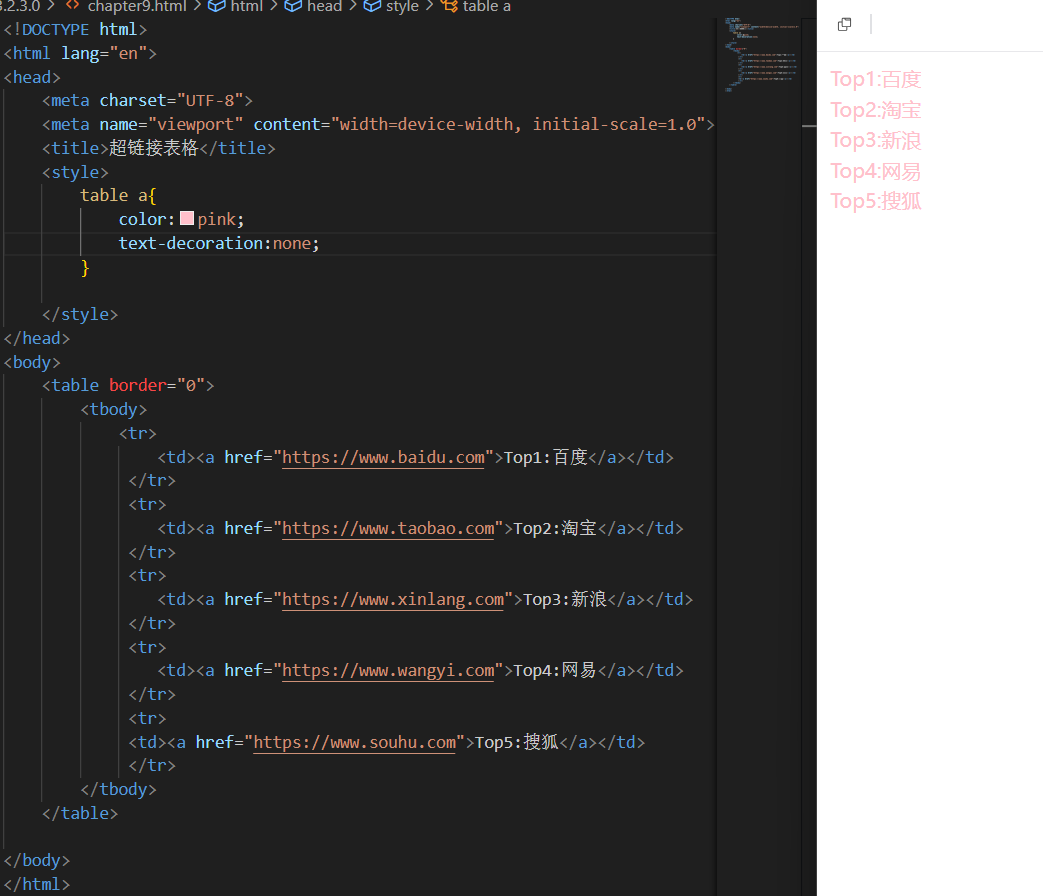Click the closing </table> tag line
Image resolution: width=1043 pixels, height=896 pixels.
click(x=80, y=813)
